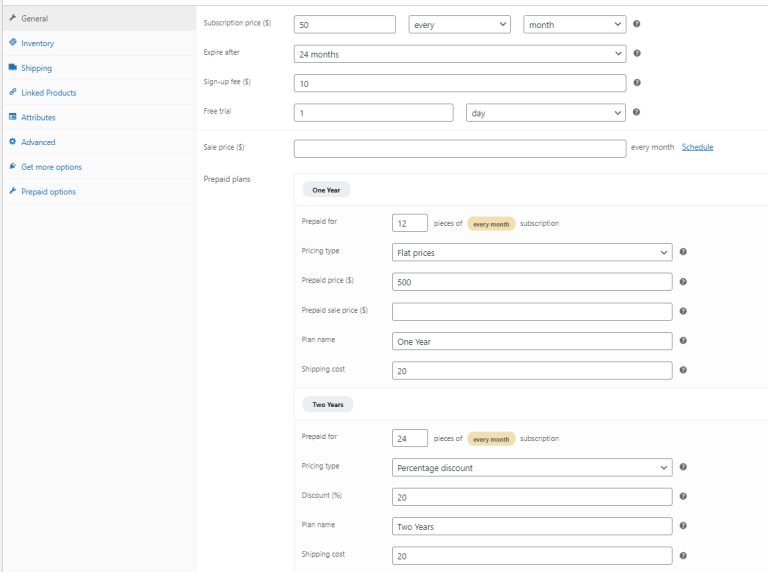Screen dimensions: 768x572
Task: Click the Plan name field 'Two Years'
Action: [532, 526]
